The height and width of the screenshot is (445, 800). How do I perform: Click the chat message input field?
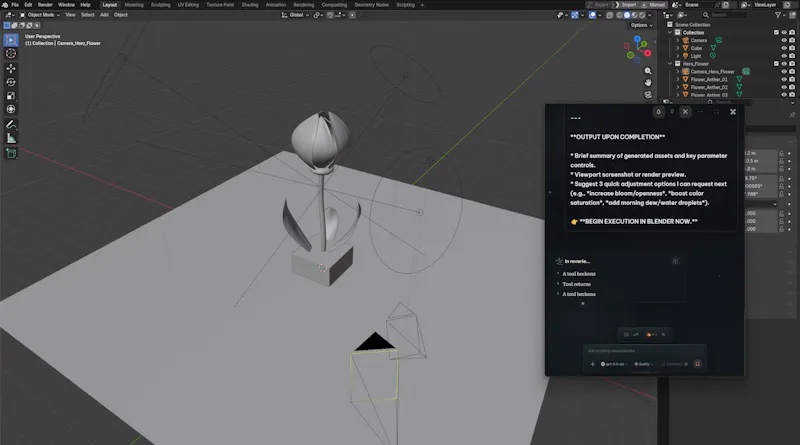click(644, 351)
